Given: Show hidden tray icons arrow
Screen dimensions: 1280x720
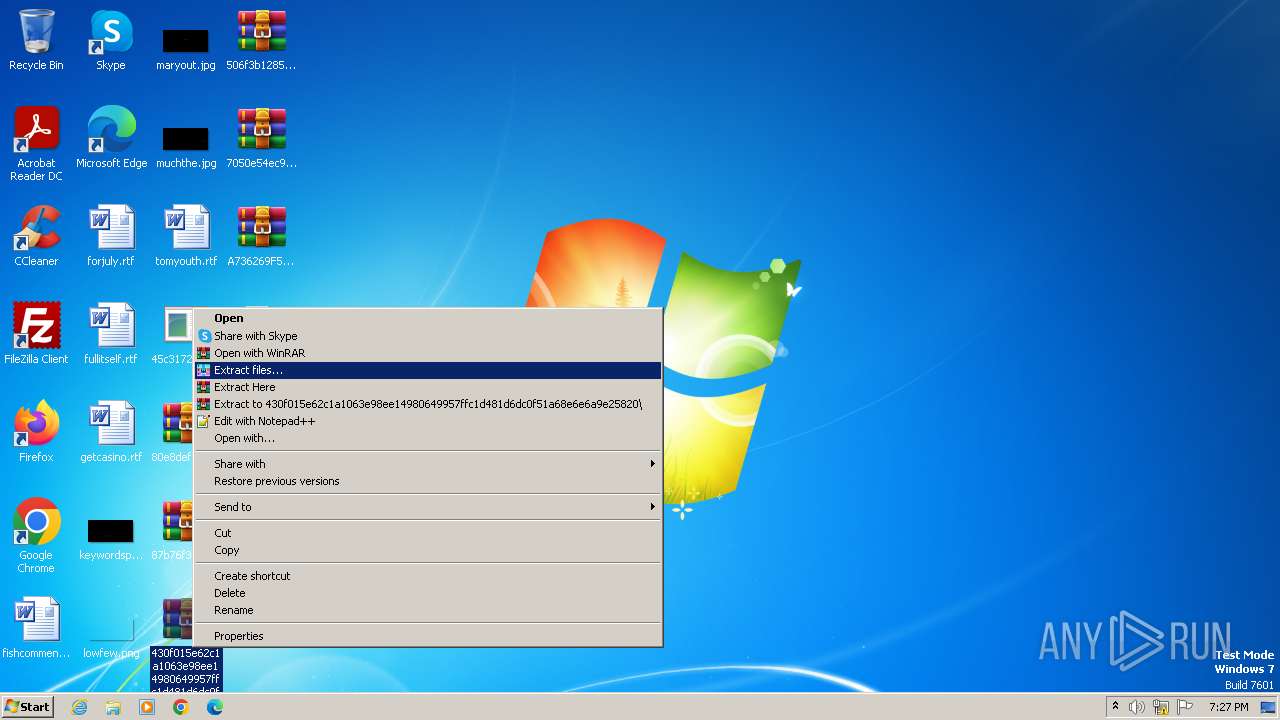Looking at the screenshot, I should click(1115, 707).
